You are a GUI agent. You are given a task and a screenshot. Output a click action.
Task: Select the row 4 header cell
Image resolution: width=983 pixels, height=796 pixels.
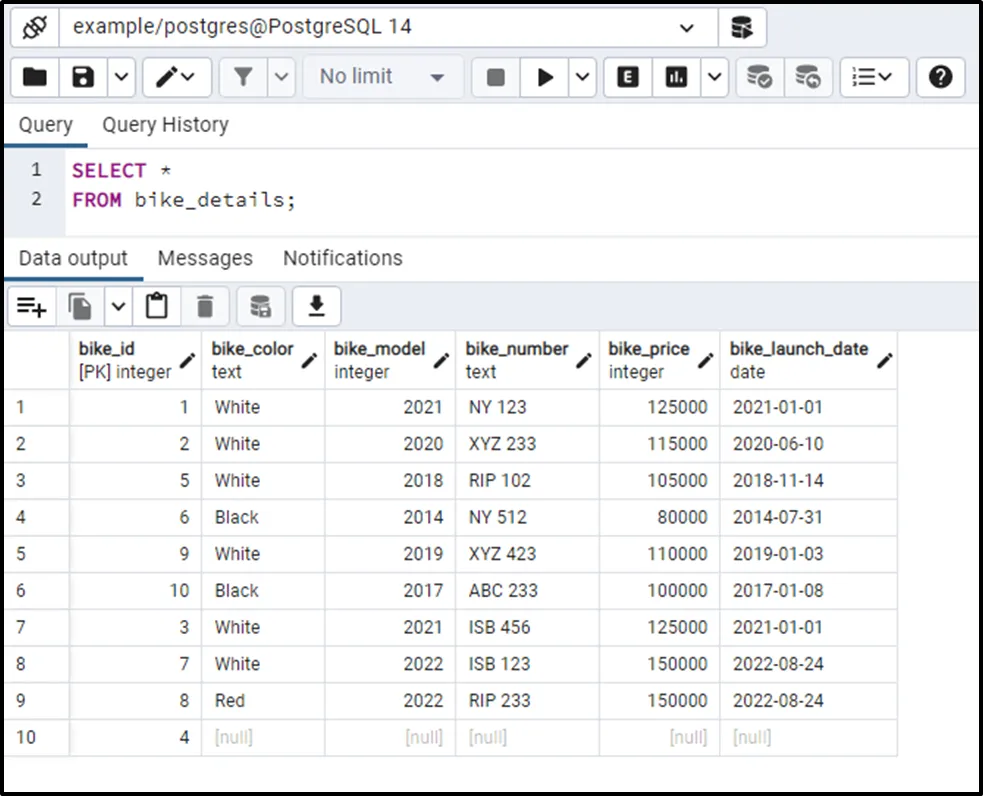coord(35,517)
